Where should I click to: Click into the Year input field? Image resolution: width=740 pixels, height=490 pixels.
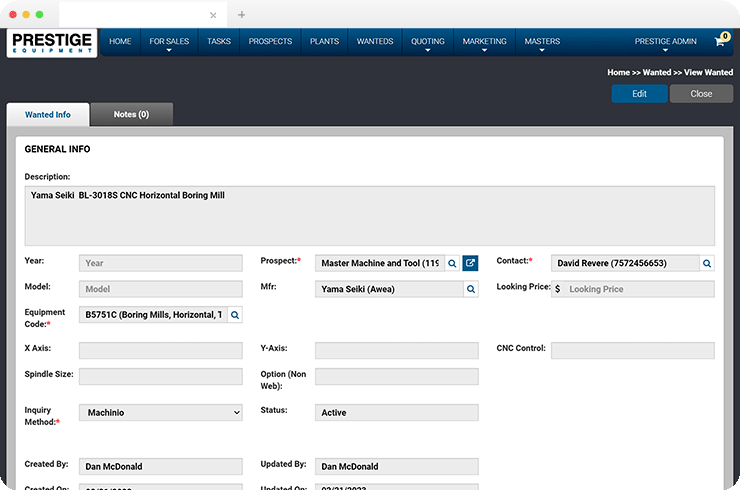pyautogui.click(x=160, y=263)
